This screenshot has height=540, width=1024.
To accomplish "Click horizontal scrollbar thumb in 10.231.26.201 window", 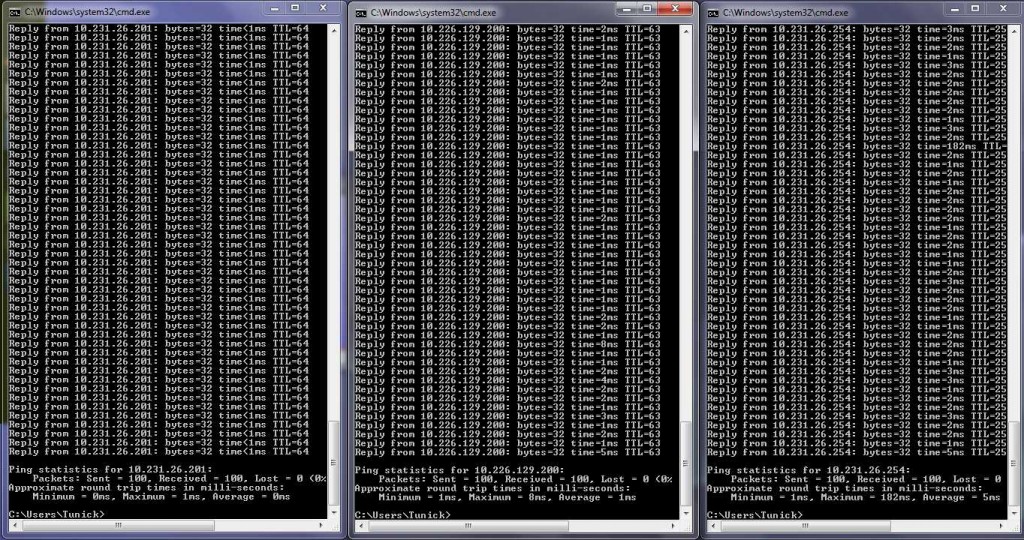I will (118, 526).
